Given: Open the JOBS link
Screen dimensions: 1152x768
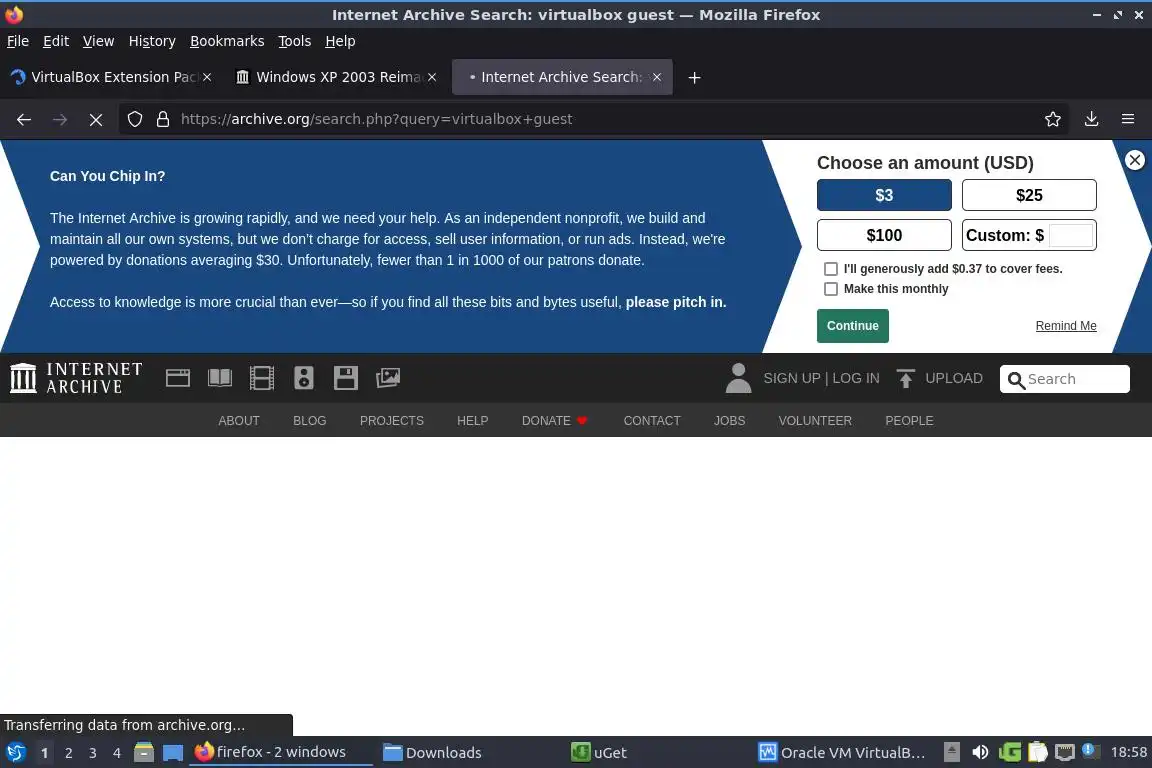Looking at the screenshot, I should click(x=729, y=421).
